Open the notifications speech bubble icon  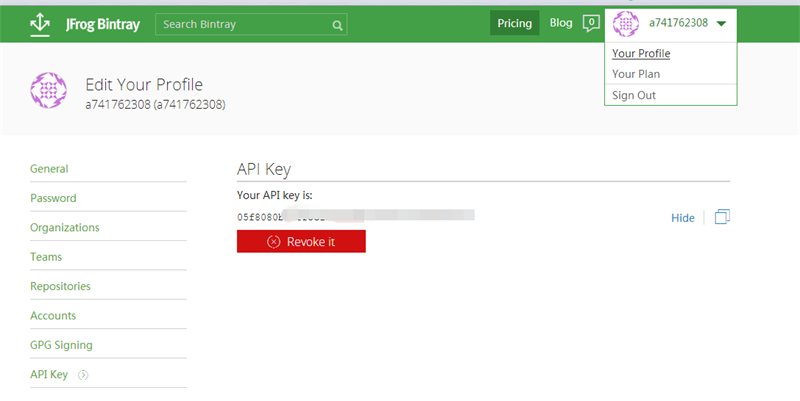pos(591,23)
